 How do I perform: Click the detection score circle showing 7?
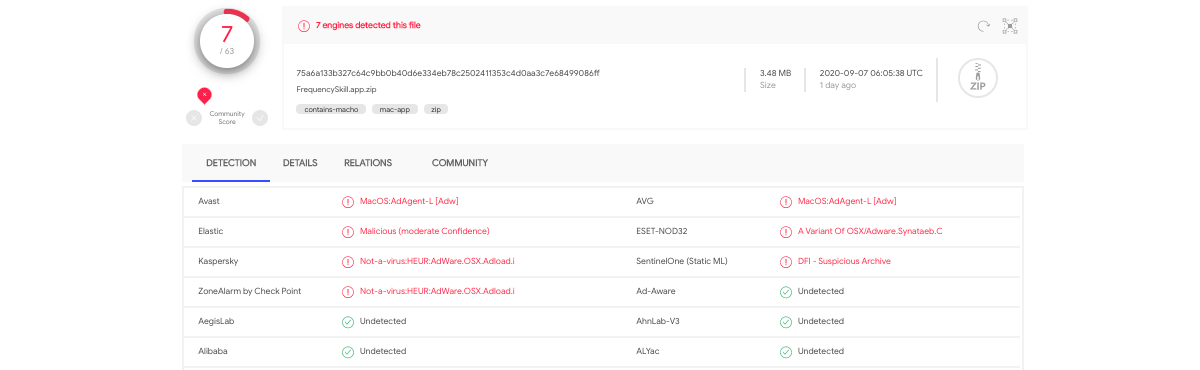[228, 42]
